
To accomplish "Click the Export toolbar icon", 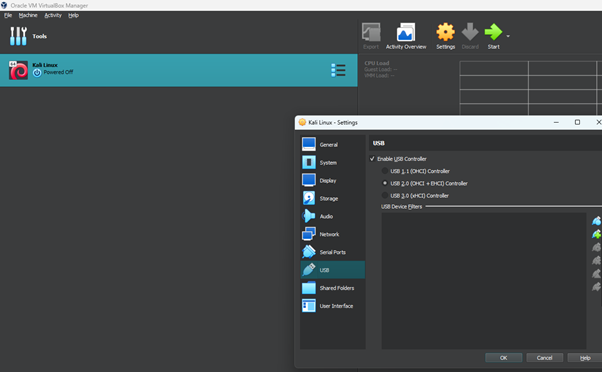I will (x=371, y=36).
